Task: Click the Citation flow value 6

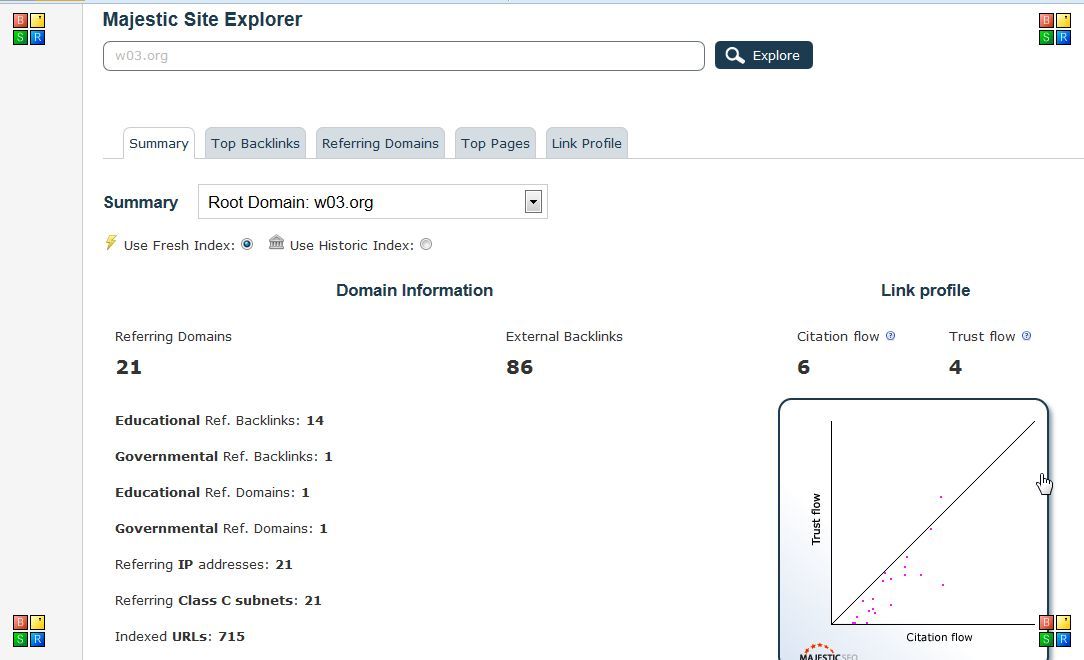Action: pos(803,367)
